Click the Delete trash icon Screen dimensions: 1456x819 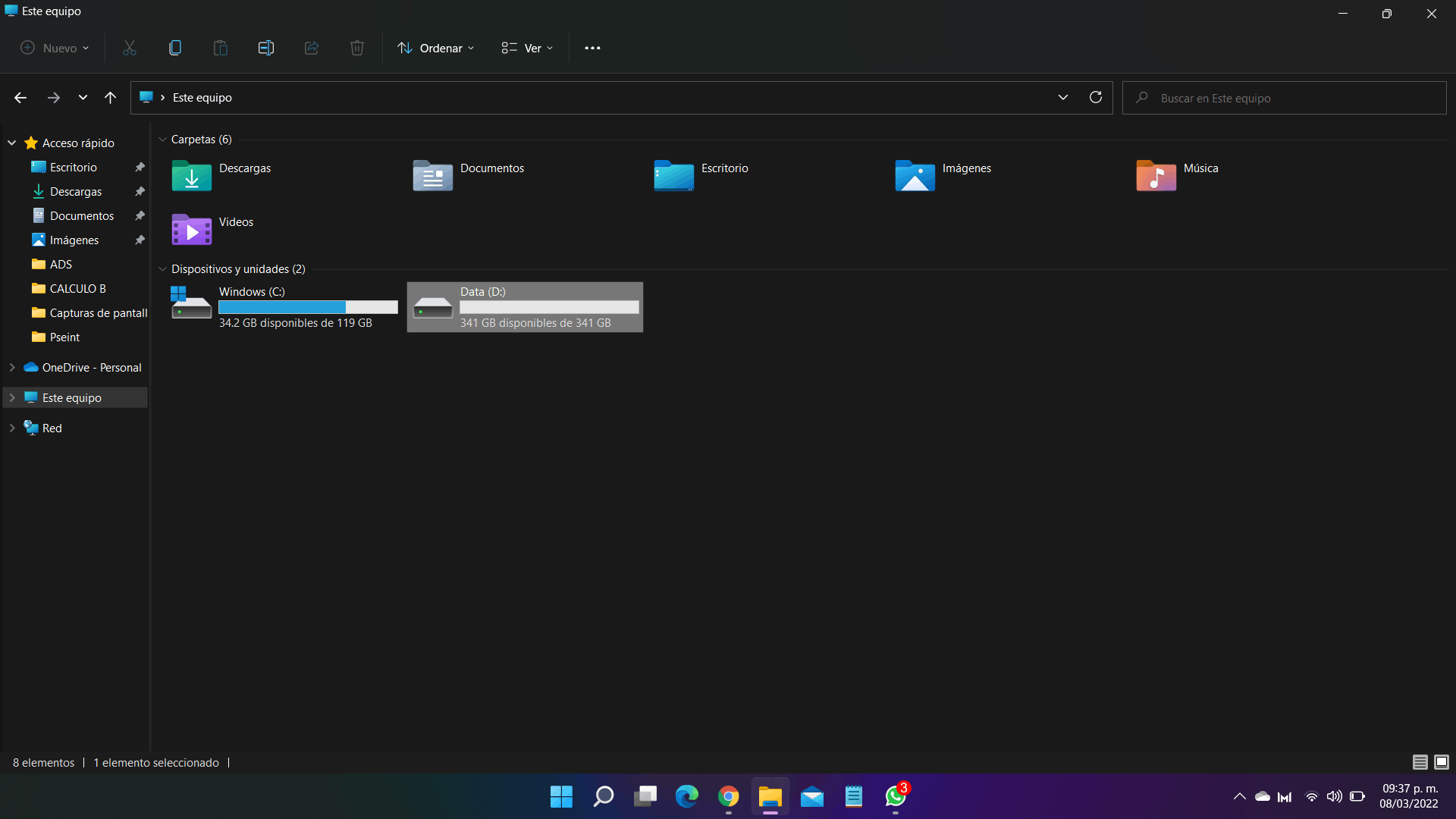click(x=357, y=48)
